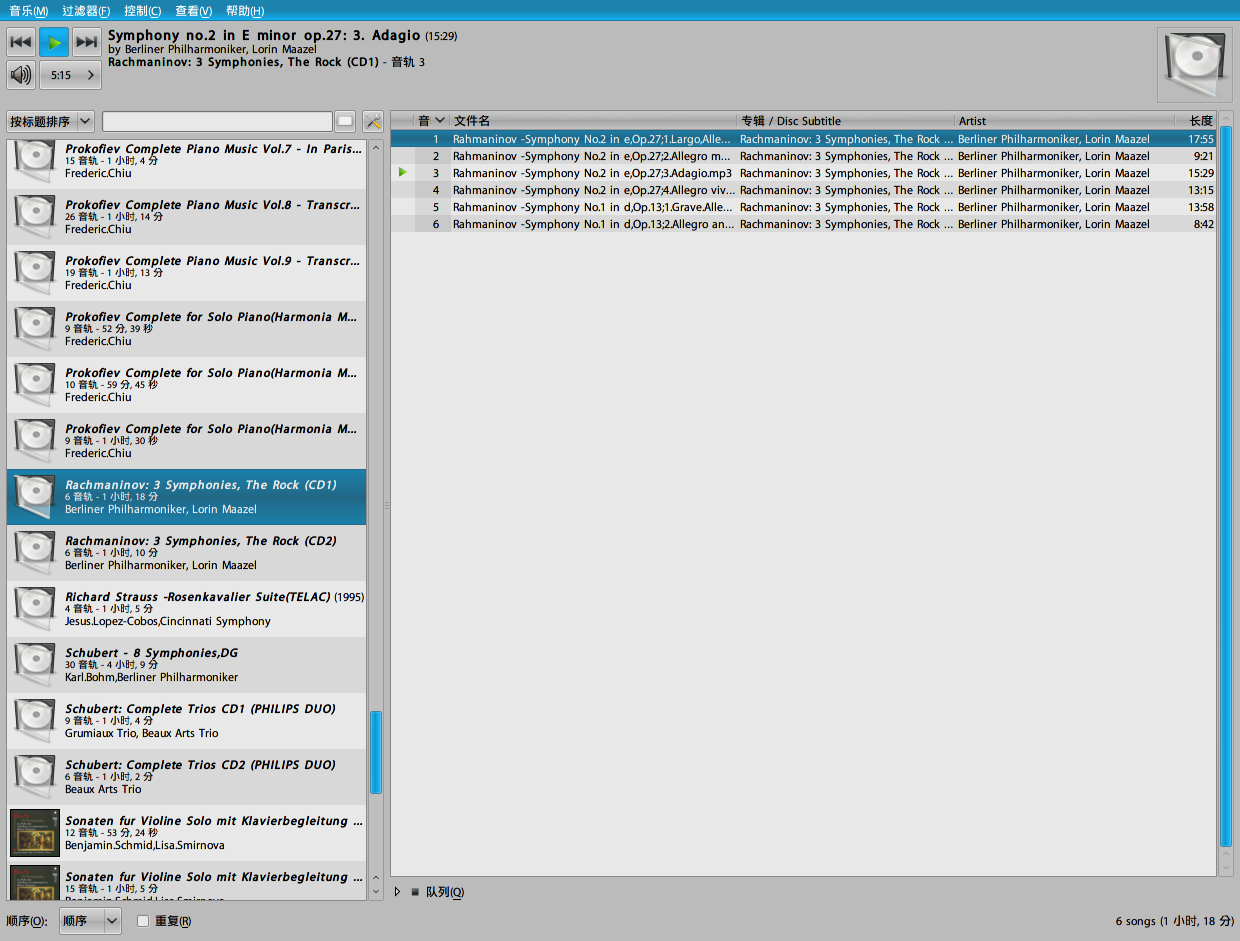Click the 17:55 duration cell

pyautogui.click(x=1201, y=139)
